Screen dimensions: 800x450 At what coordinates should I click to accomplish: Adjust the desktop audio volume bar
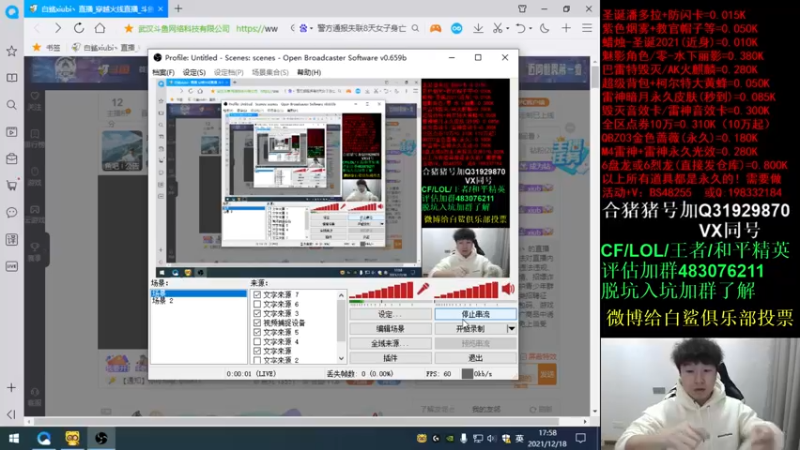(466, 290)
